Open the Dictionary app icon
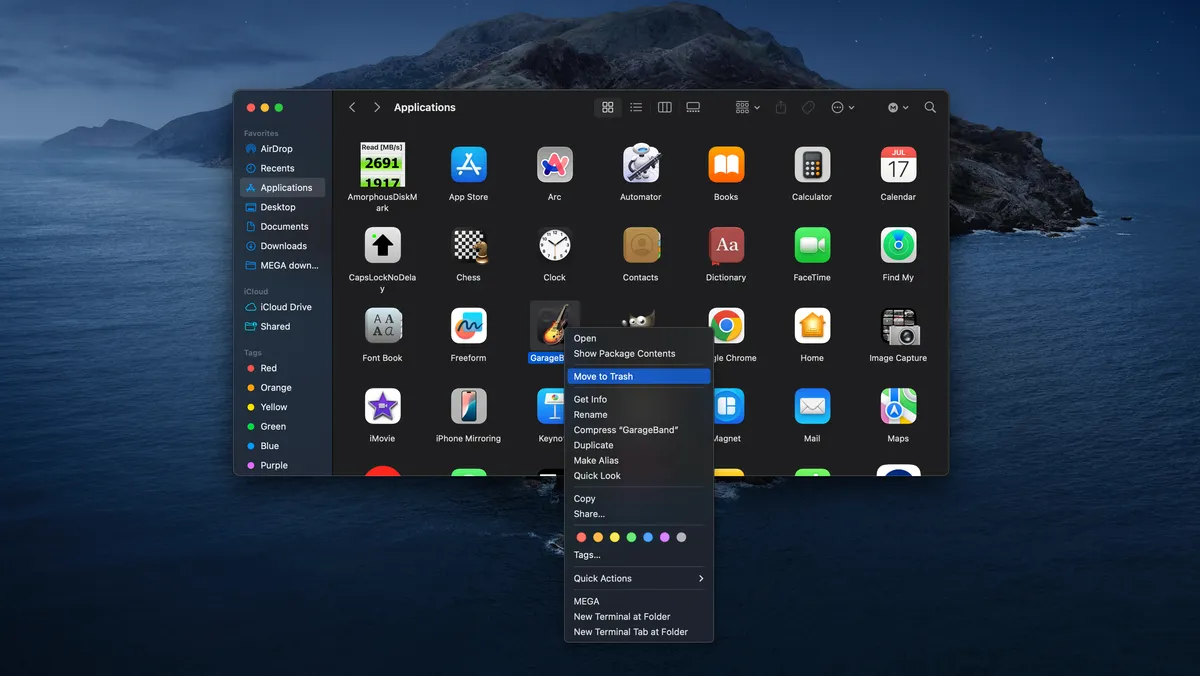 pos(726,246)
